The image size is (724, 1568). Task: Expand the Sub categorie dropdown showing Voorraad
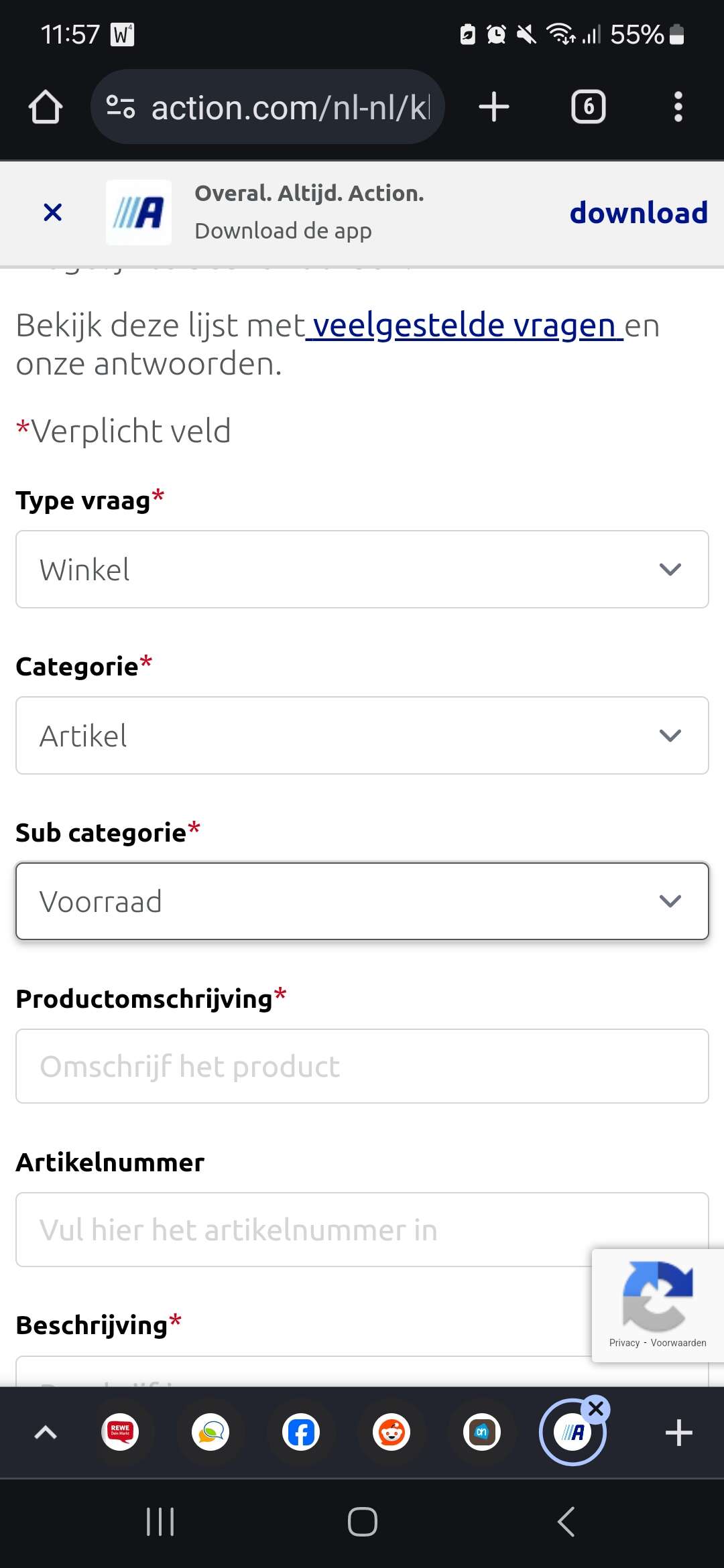(x=362, y=902)
